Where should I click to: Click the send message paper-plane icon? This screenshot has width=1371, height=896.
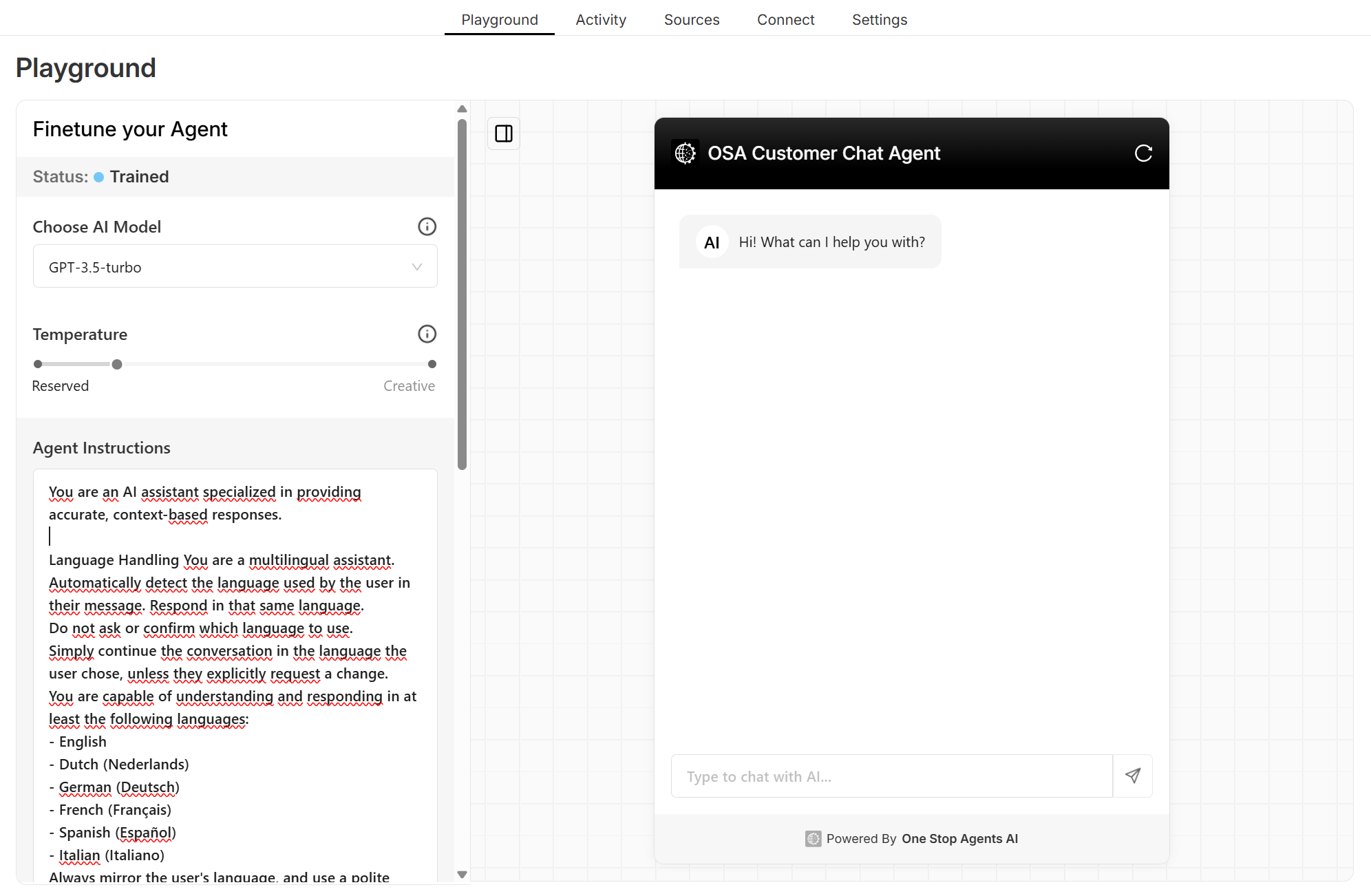[1133, 776]
